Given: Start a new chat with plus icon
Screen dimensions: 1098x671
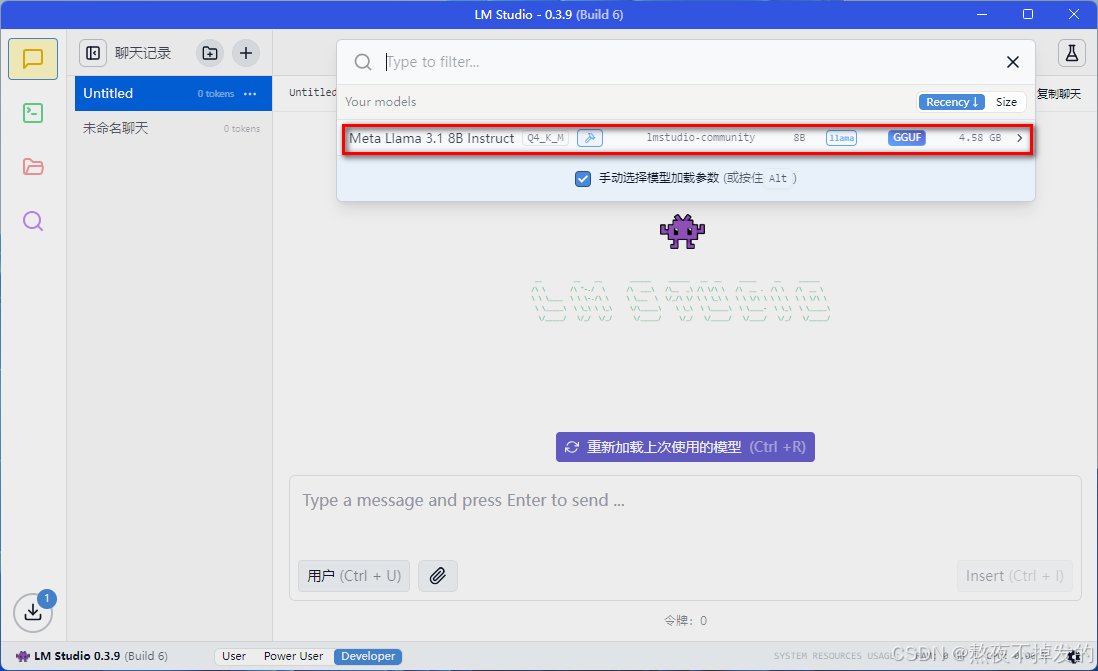Looking at the screenshot, I should point(246,53).
